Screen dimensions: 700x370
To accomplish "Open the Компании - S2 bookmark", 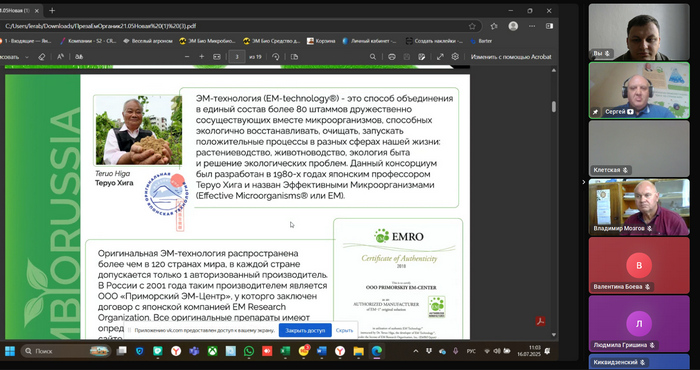I will pos(88,41).
